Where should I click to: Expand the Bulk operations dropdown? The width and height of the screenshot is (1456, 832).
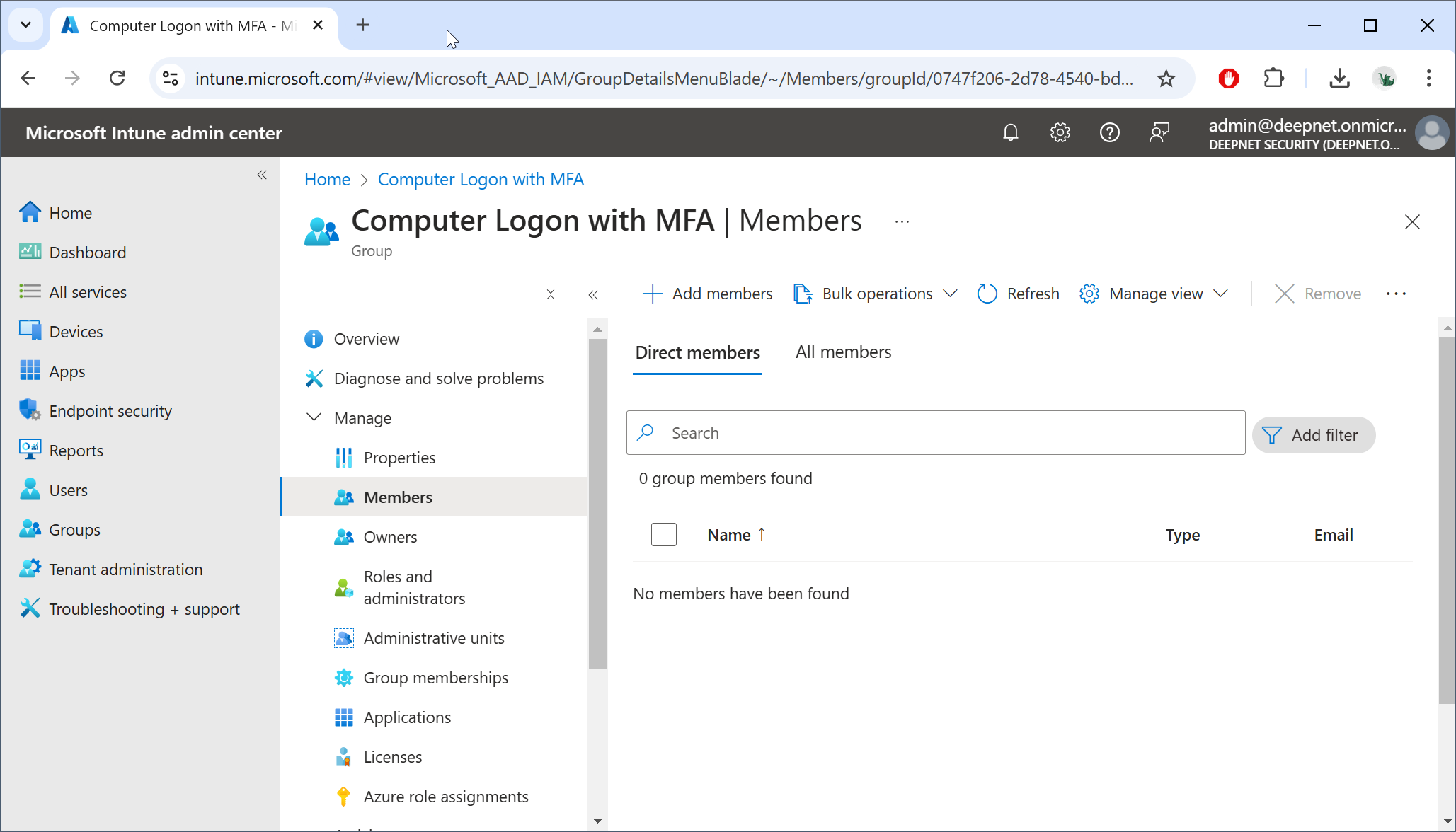[876, 294]
